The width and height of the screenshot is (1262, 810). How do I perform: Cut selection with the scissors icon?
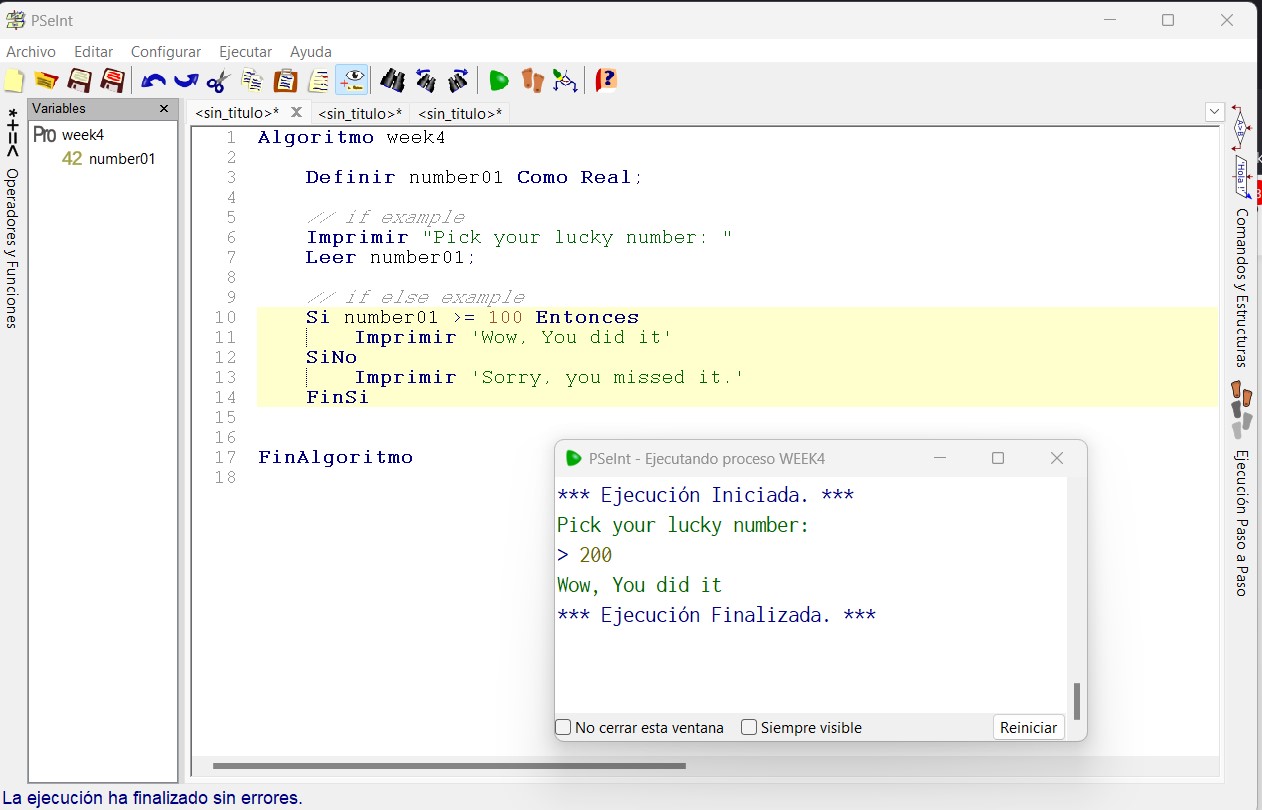tap(218, 80)
